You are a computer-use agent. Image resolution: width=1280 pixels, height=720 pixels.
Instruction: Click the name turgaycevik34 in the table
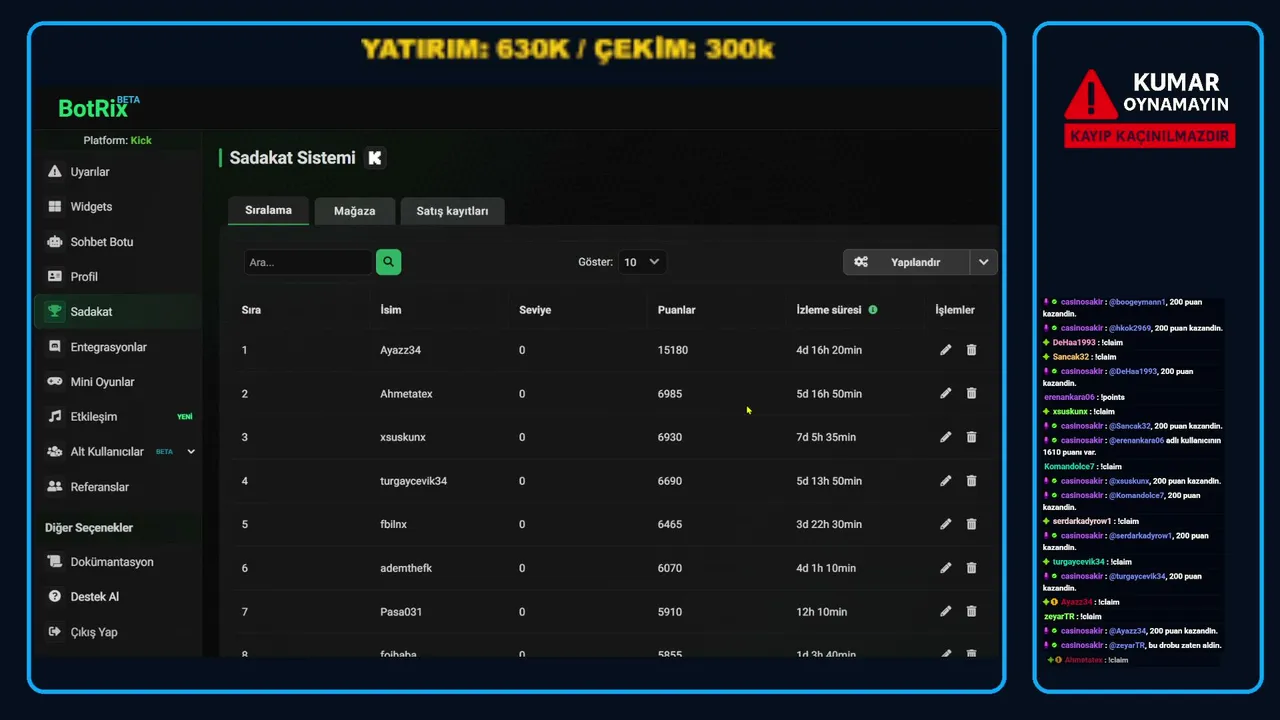pos(414,481)
